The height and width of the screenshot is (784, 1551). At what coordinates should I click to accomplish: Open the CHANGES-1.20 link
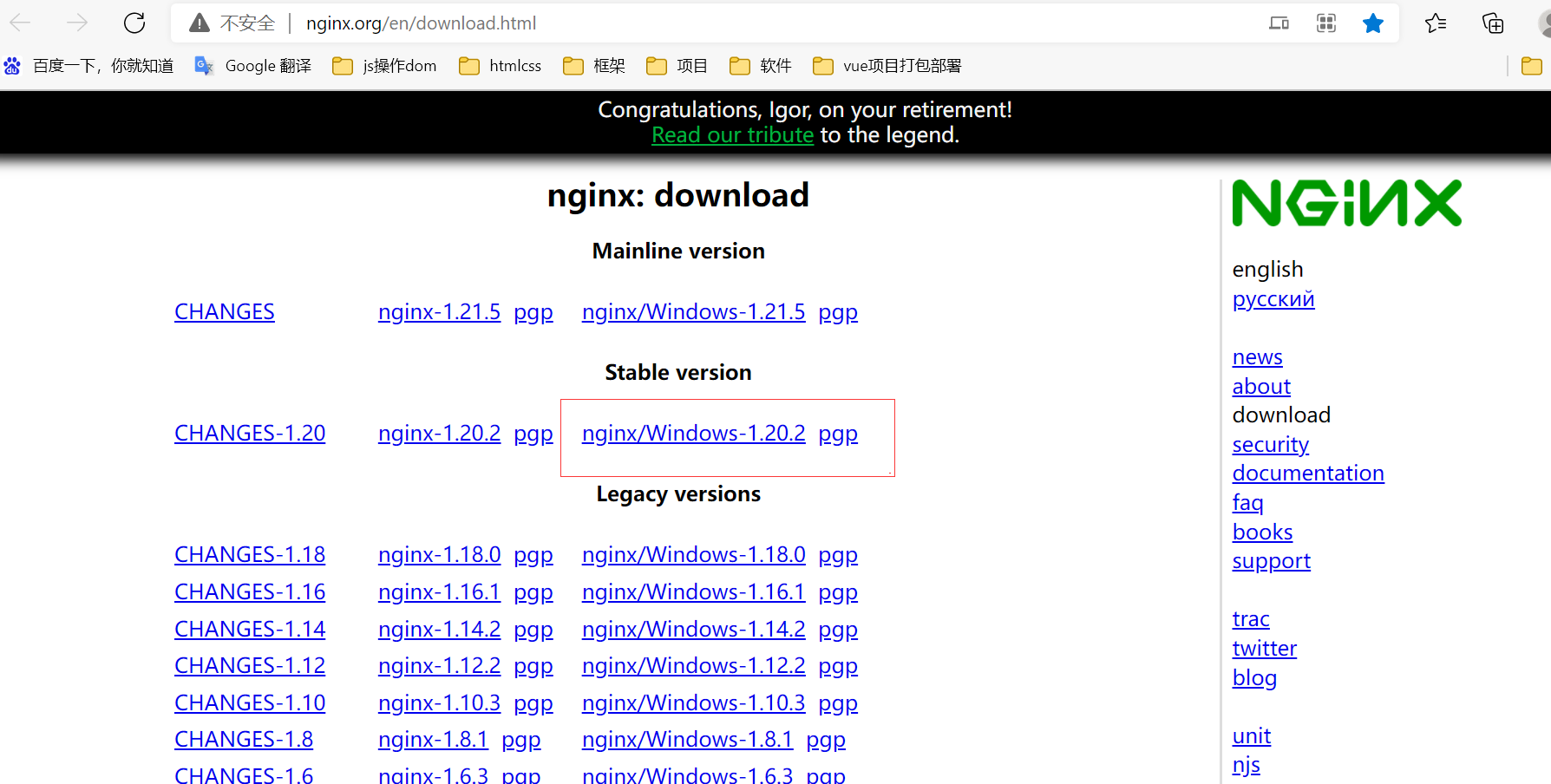[250, 434]
